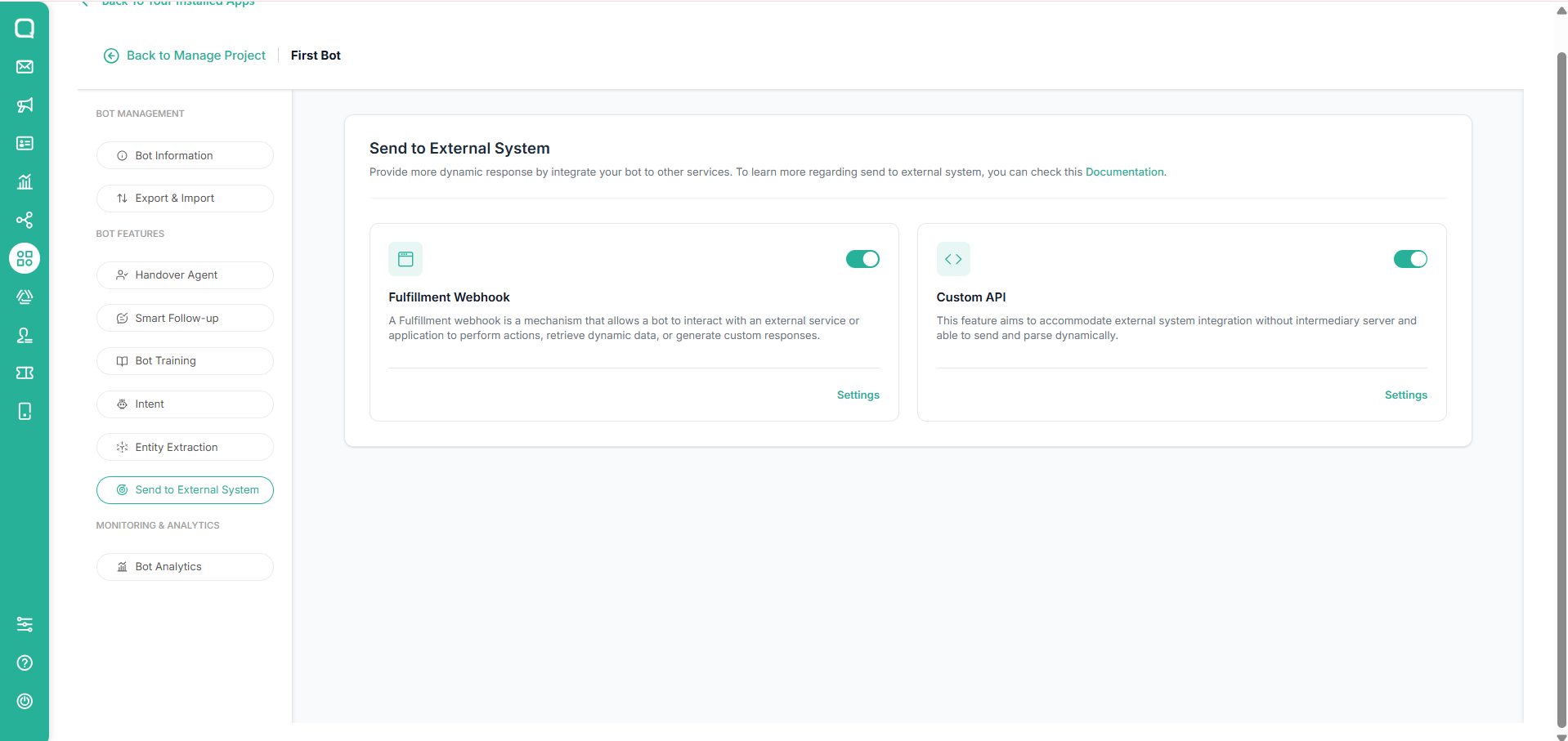Image resolution: width=1568 pixels, height=741 pixels.
Task: Open the inbox envelope icon in sidebar
Action: (25, 67)
